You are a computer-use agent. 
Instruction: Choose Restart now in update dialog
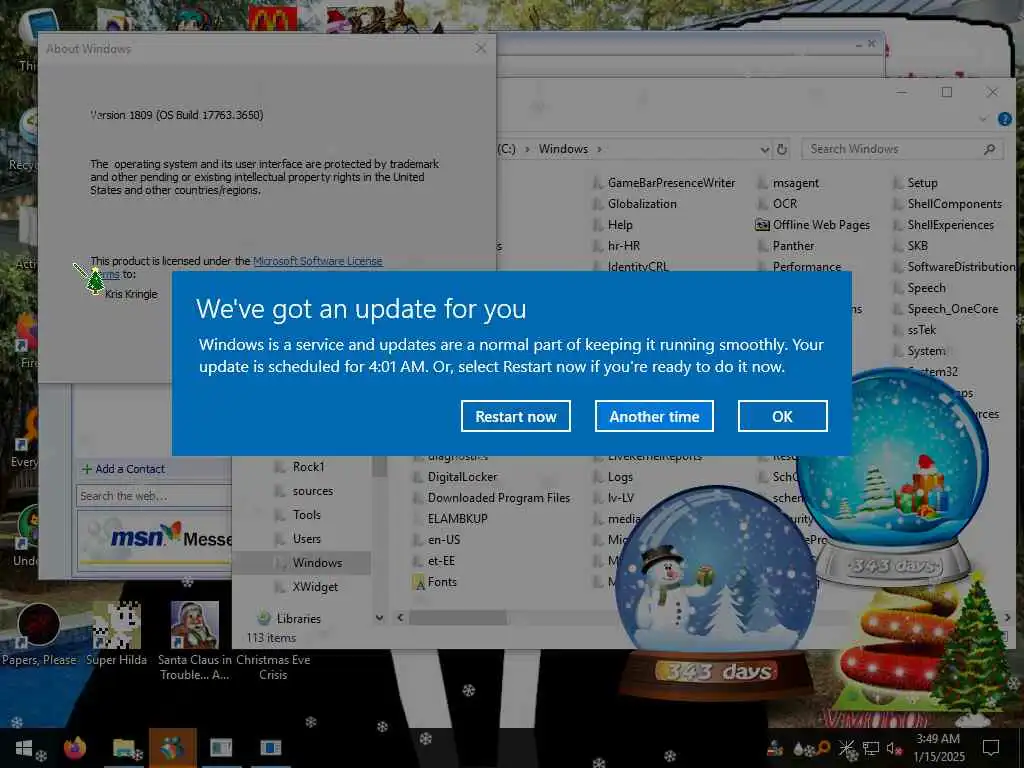516,417
